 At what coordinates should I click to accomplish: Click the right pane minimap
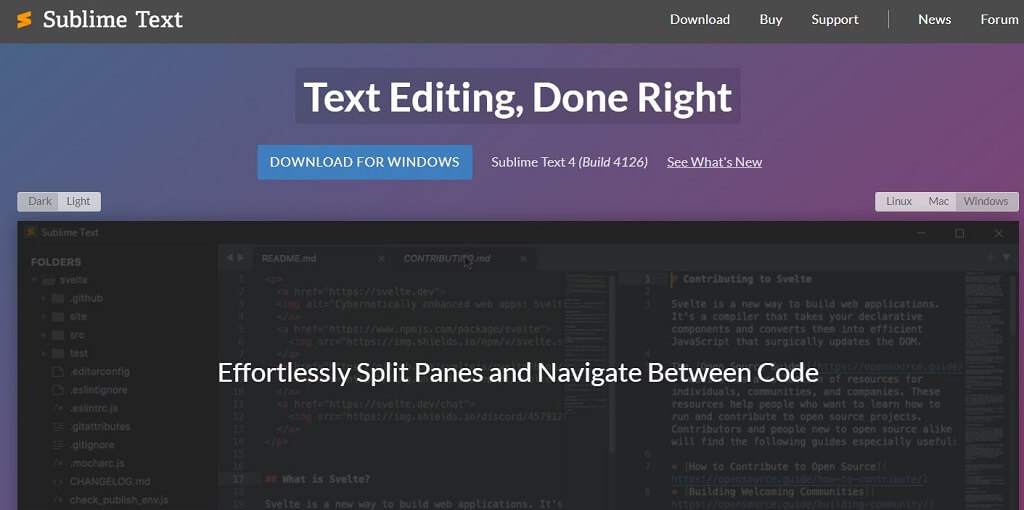click(x=985, y=390)
